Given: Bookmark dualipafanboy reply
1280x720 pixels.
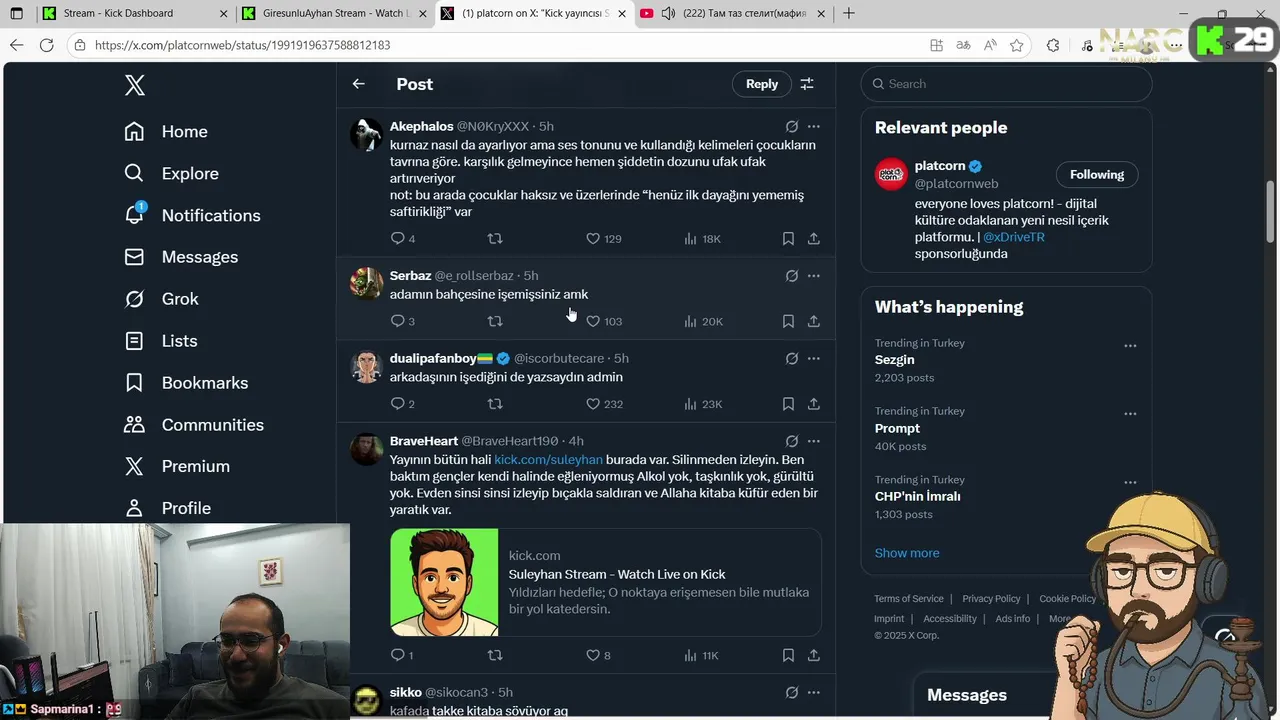Looking at the screenshot, I should (788, 405).
